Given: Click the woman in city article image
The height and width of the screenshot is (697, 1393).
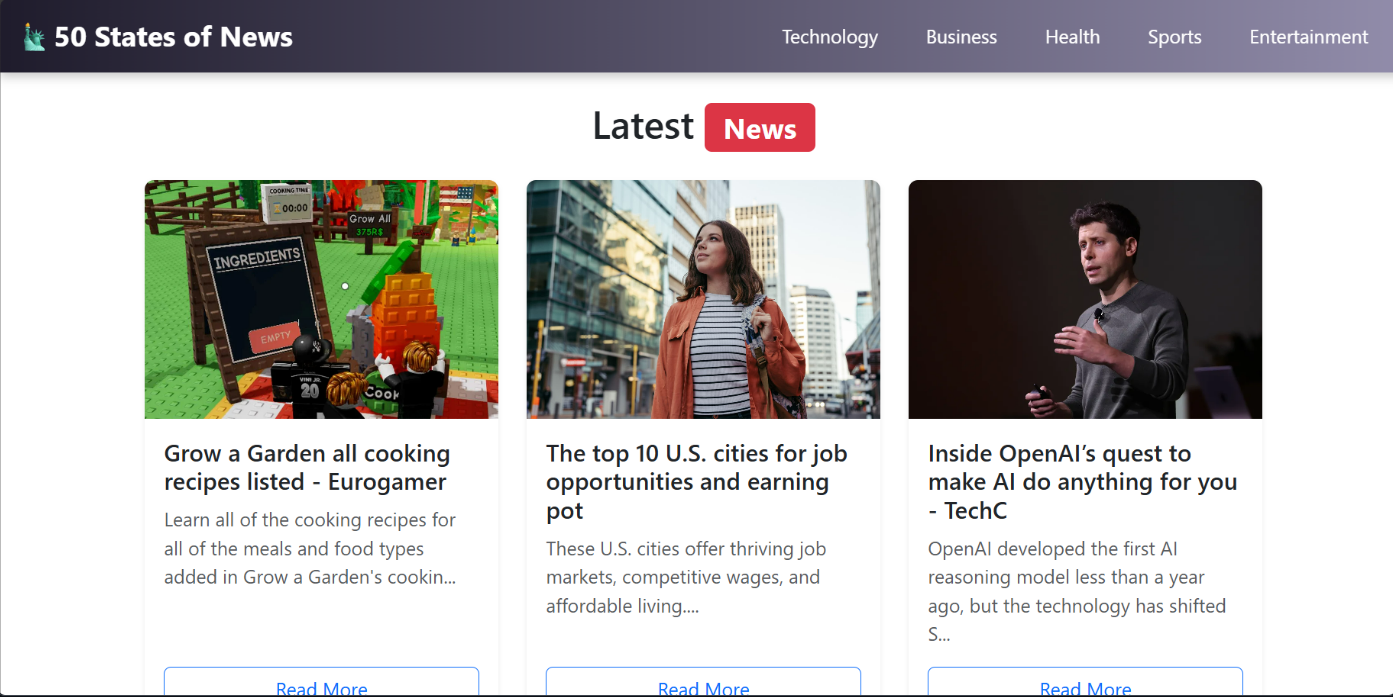Looking at the screenshot, I should 703,299.
